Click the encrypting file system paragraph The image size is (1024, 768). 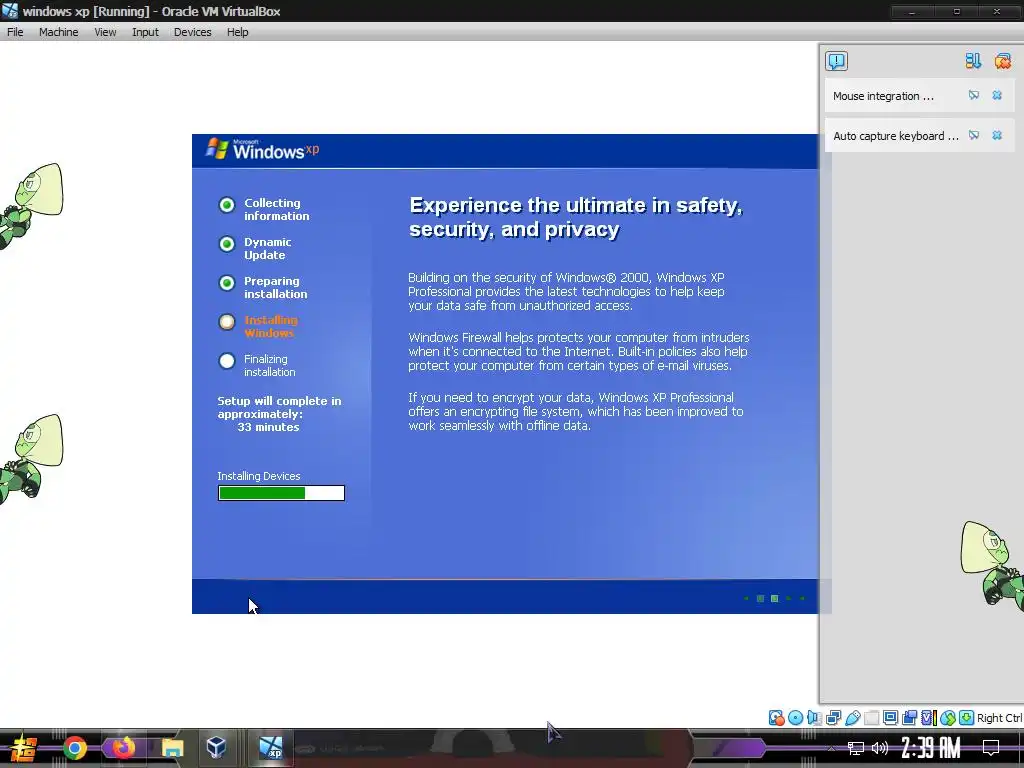[x=575, y=411]
